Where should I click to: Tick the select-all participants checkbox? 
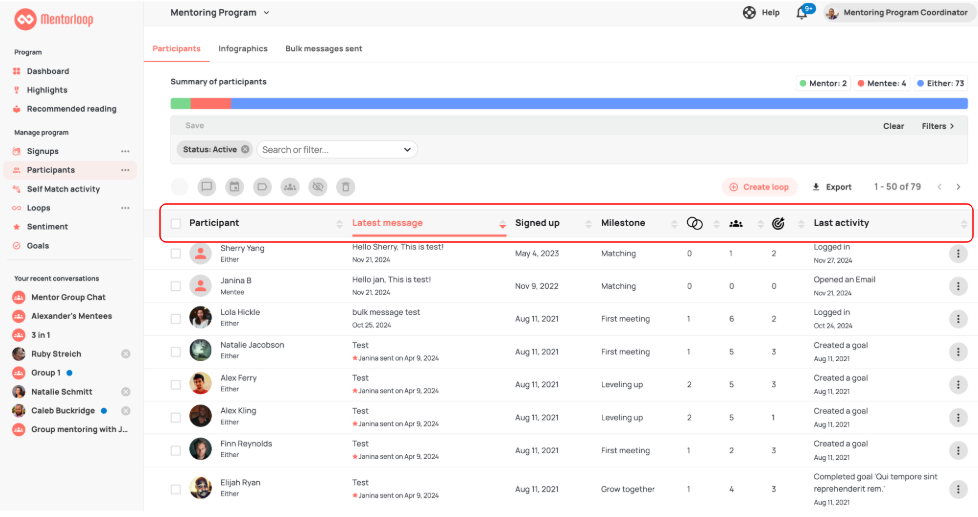point(176,223)
